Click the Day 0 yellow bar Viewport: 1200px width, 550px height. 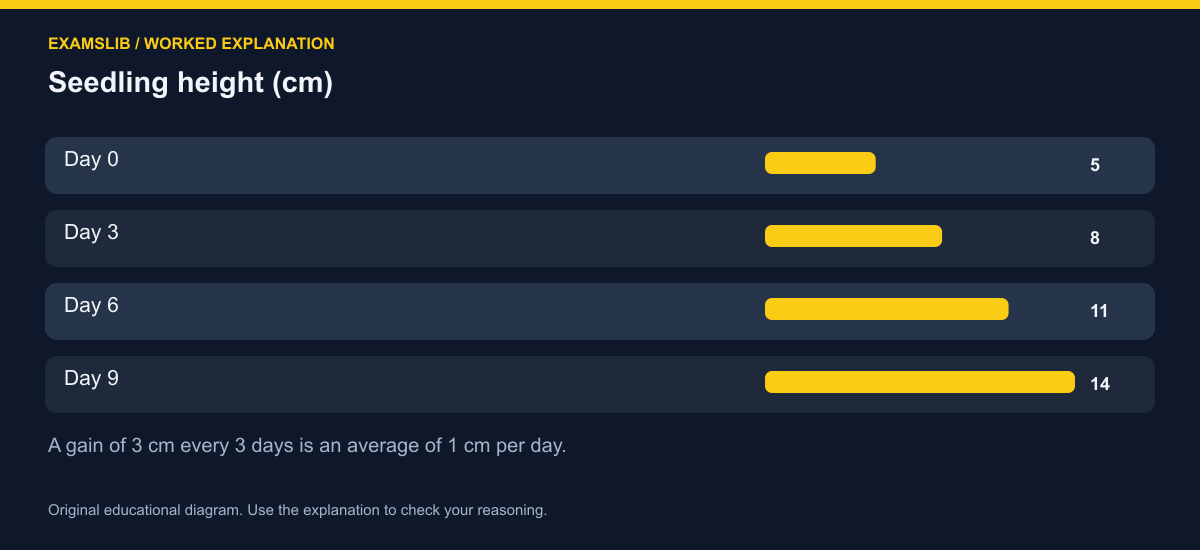(820, 163)
